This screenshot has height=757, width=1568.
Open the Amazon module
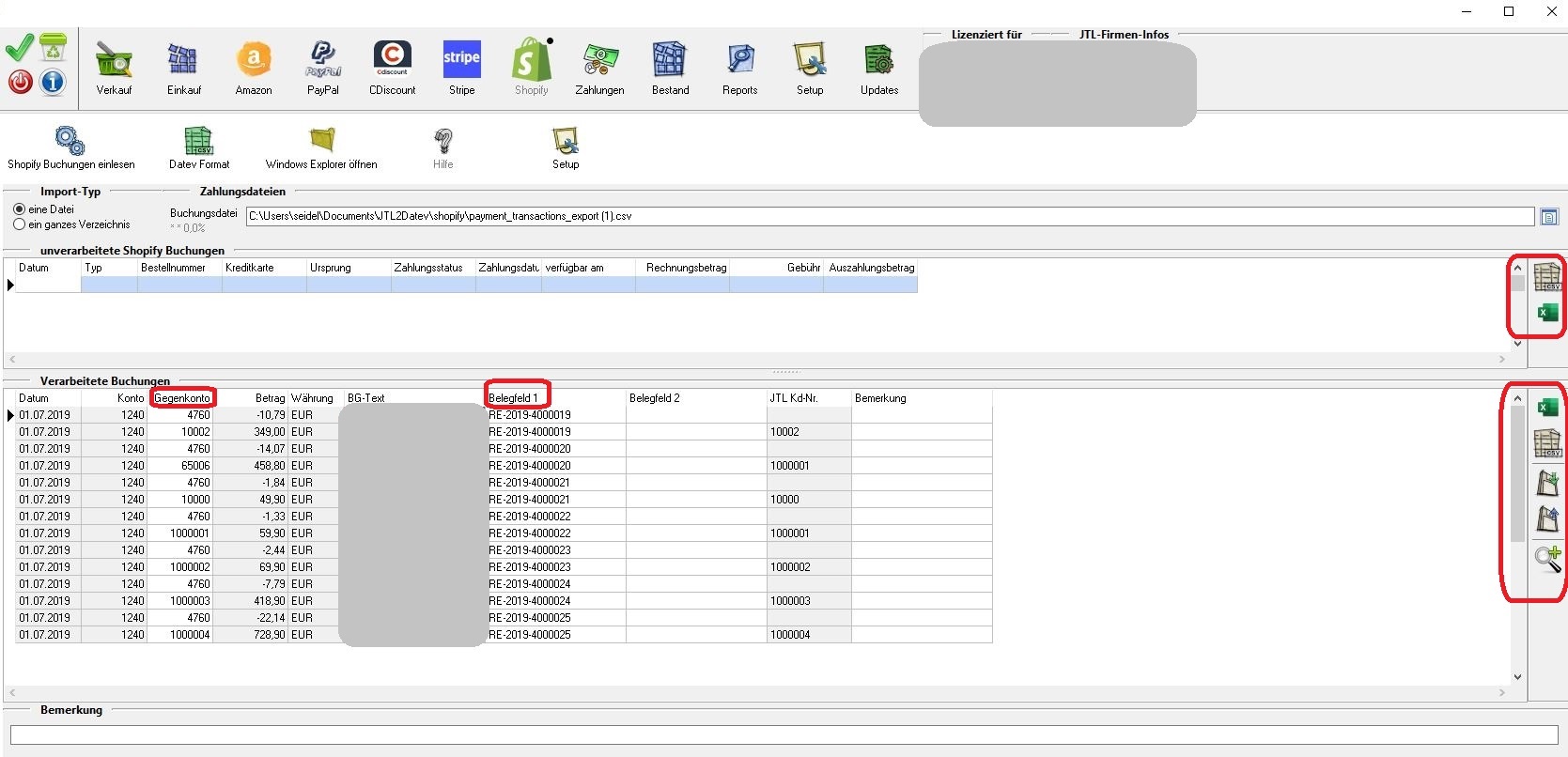pyautogui.click(x=254, y=69)
